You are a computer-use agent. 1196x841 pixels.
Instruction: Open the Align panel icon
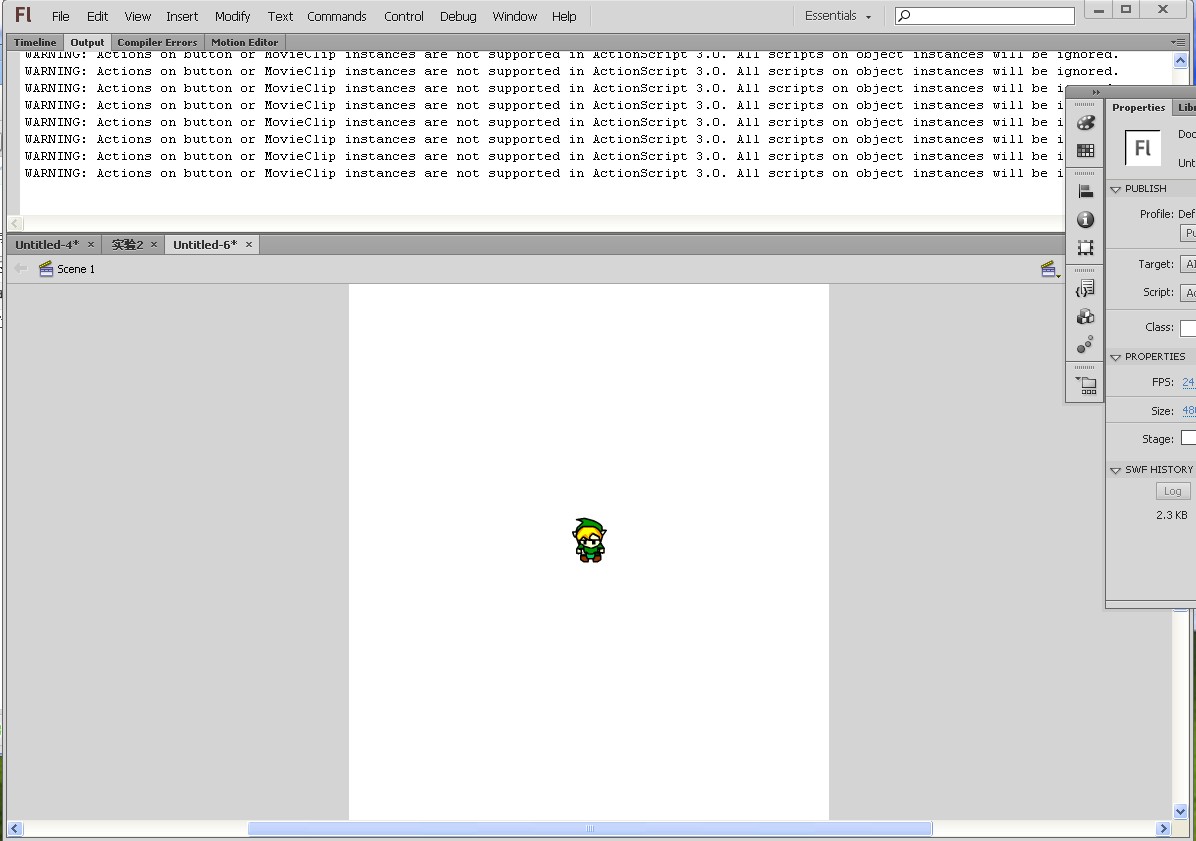(1085, 191)
